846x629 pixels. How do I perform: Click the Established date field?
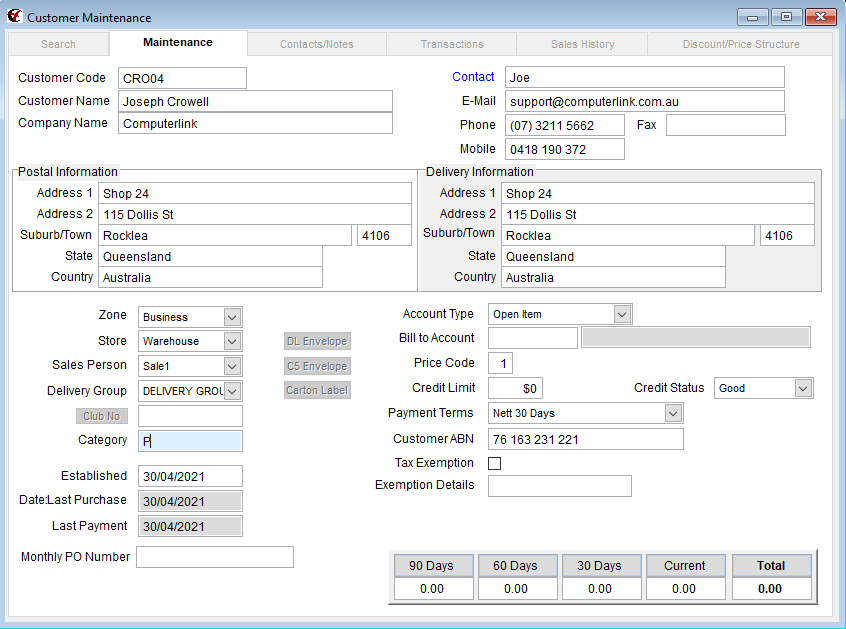click(x=190, y=476)
